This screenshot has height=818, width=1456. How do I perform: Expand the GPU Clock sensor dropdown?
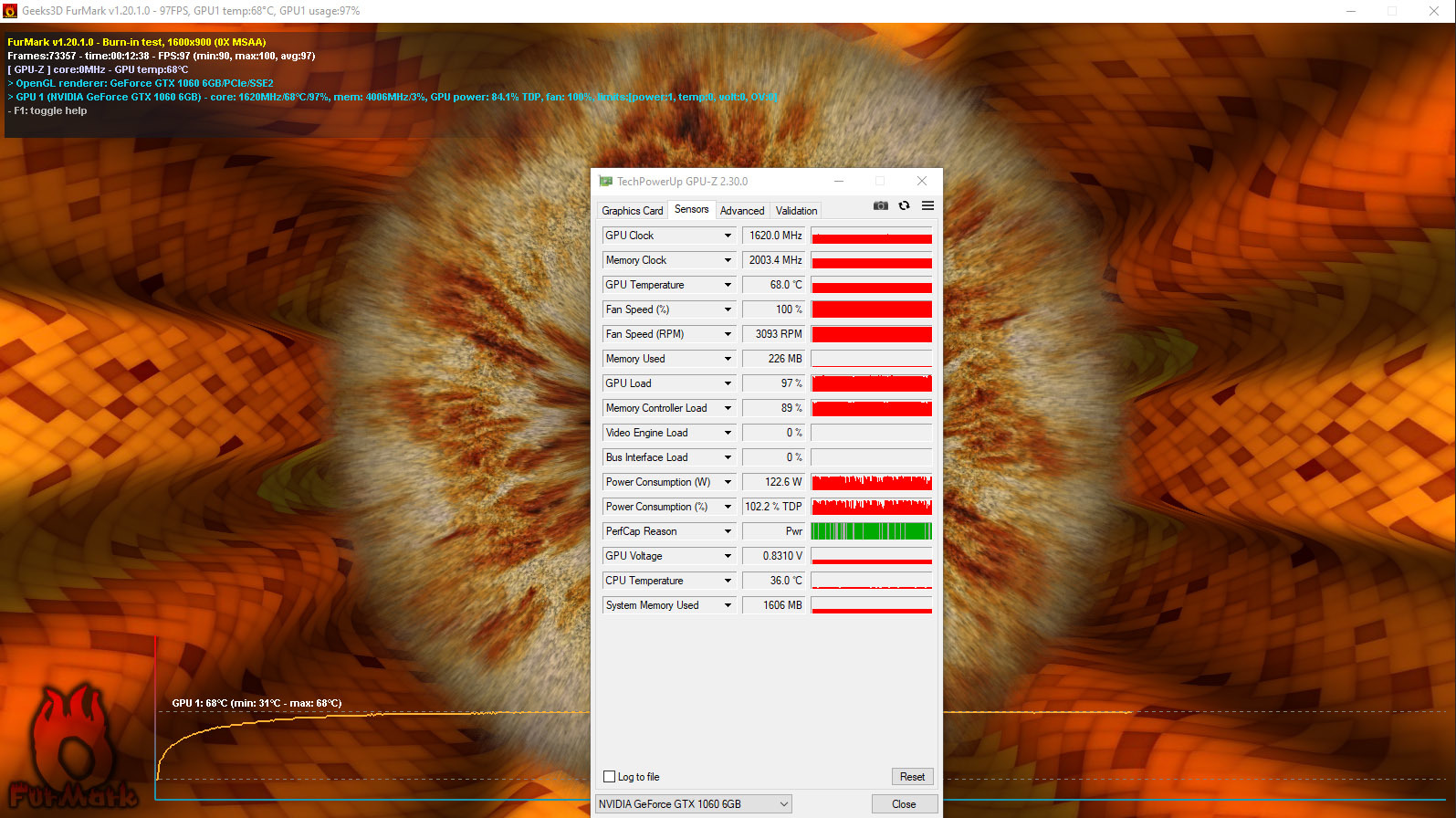coord(728,236)
